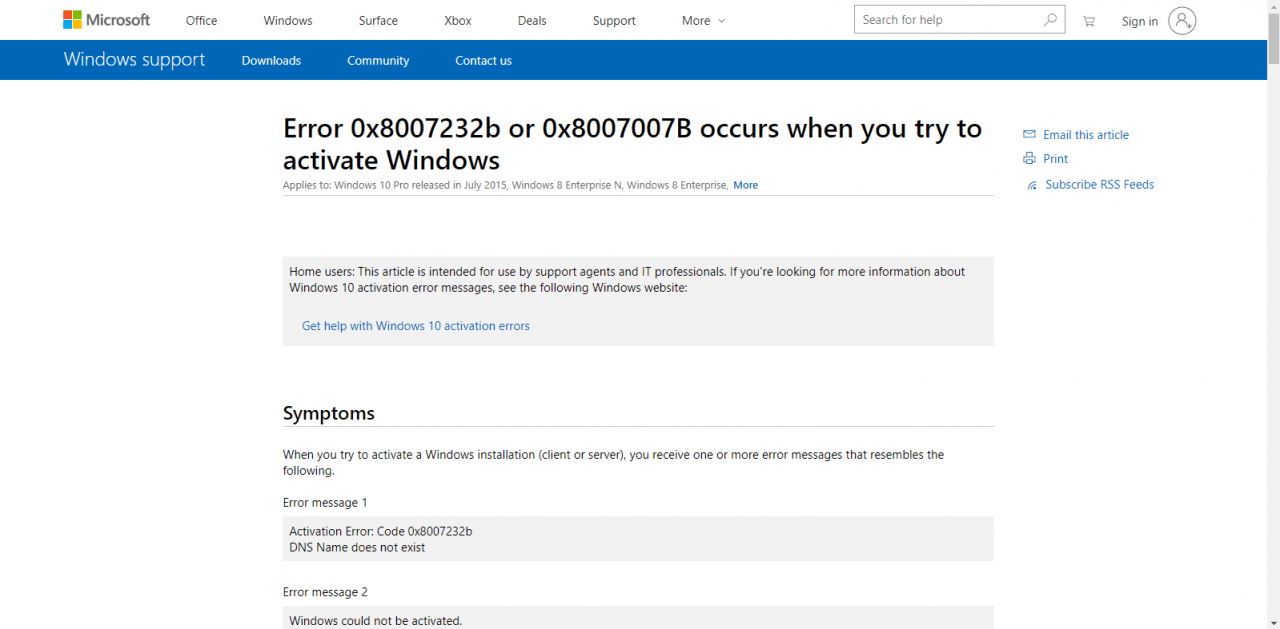This screenshot has height=629, width=1280.
Task: Expand the Applies to More link
Action: tap(745, 185)
